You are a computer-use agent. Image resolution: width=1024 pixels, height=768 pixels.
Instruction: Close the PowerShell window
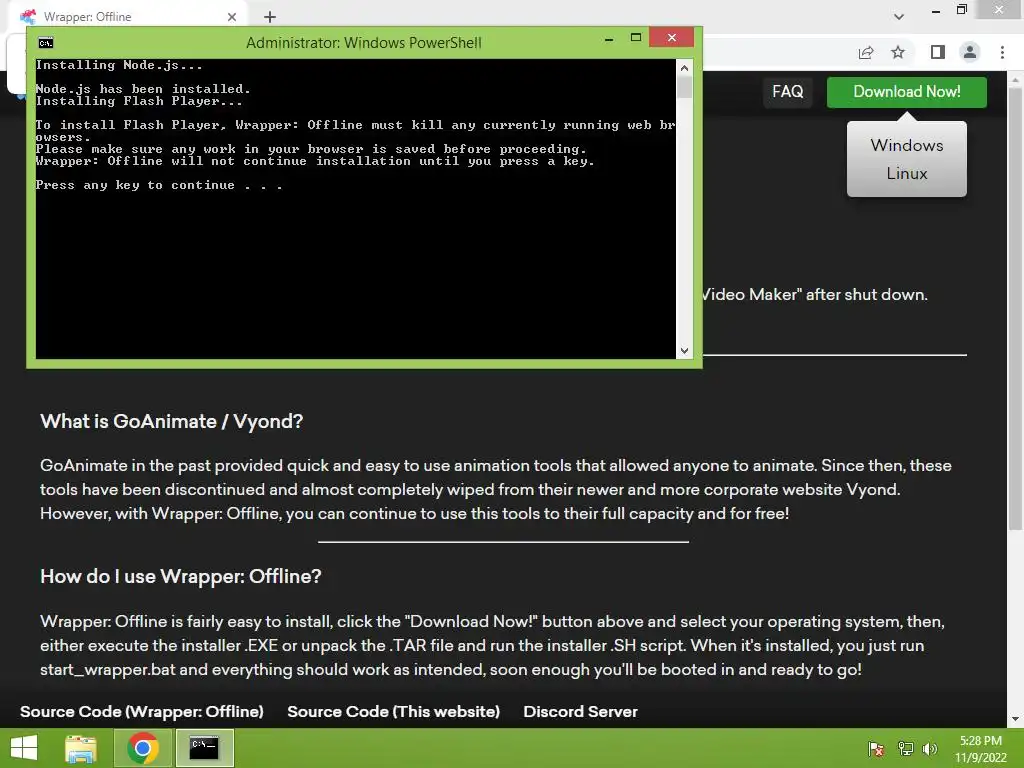point(671,37)
